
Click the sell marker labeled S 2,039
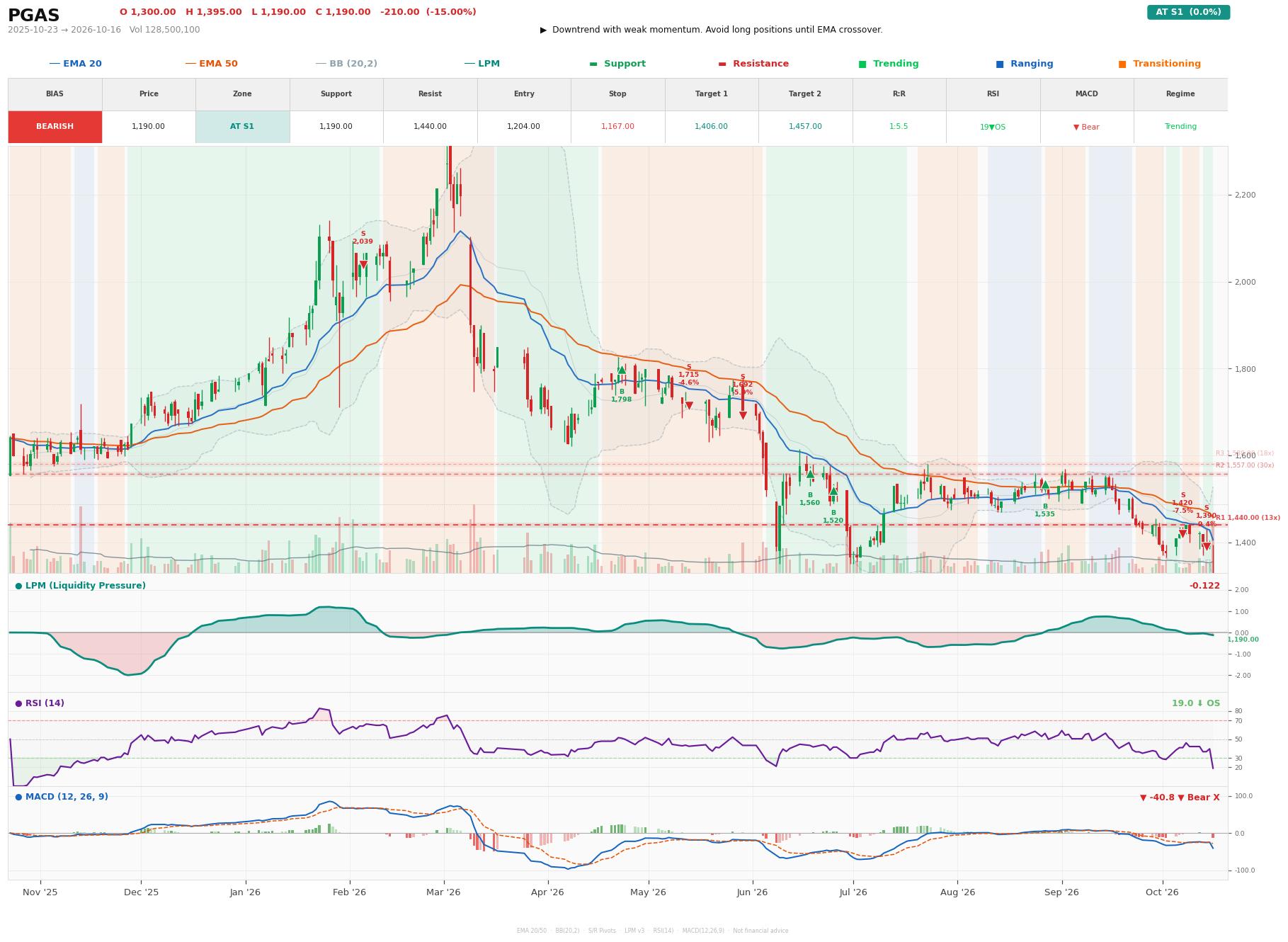coord(363,264)
